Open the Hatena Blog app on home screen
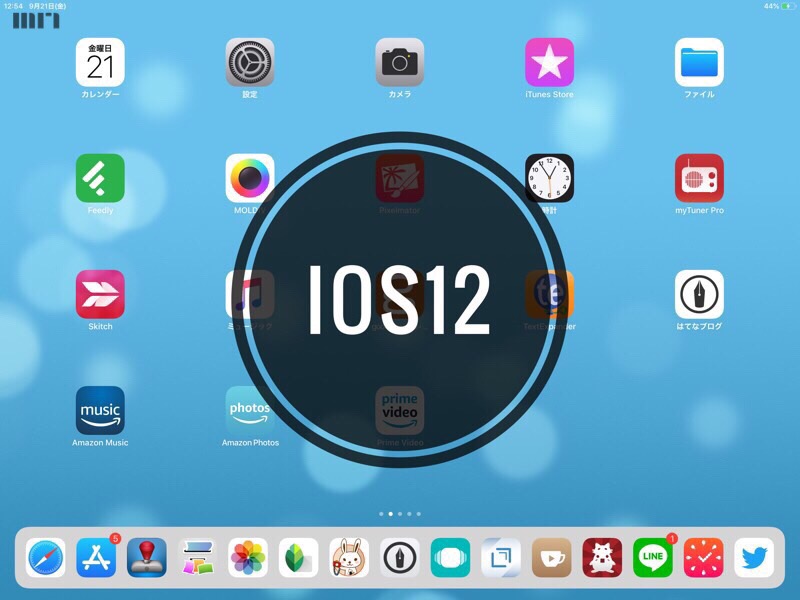Screen dimensions: 800x600 pos(699,294)
